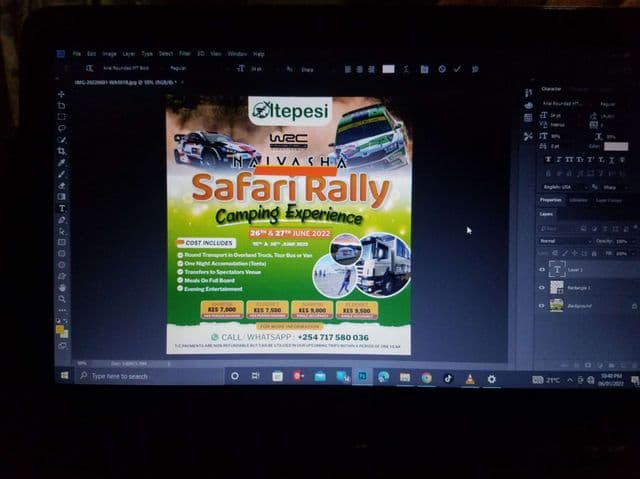Select the Horizontal Type tool
The height and width of the screenshot is (479, 640).
click(x=62, y=208)
